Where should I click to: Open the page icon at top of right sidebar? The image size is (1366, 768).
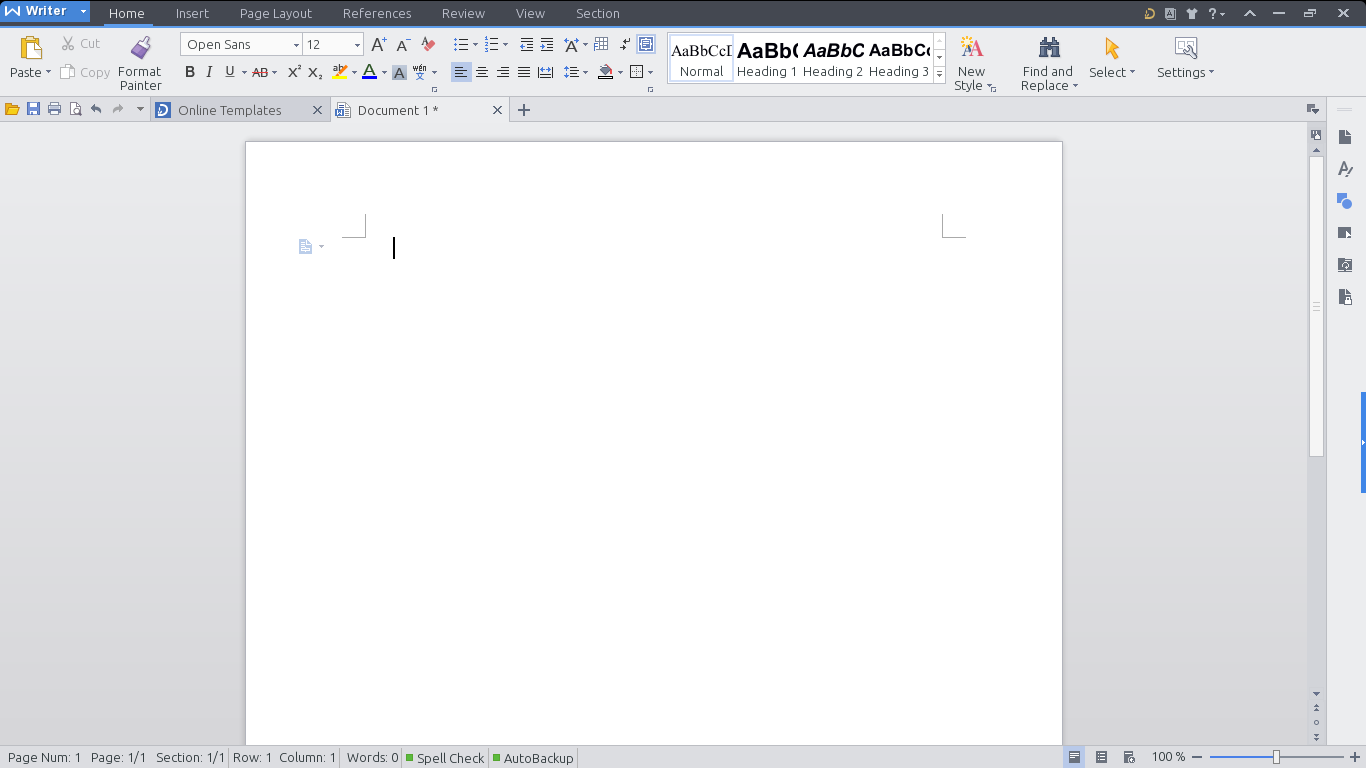click(x=1345, y=137)
